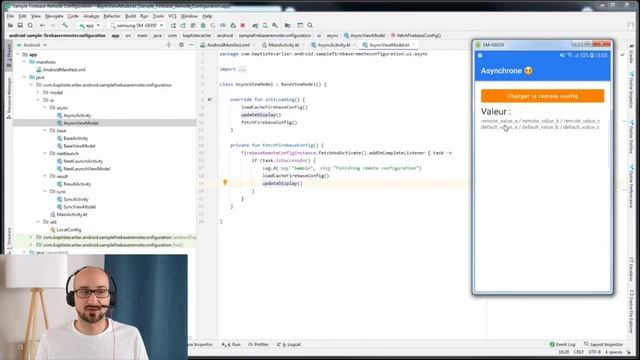Open the Refactor menu
This screenshot has height=360, width=640.
point(111,16)
